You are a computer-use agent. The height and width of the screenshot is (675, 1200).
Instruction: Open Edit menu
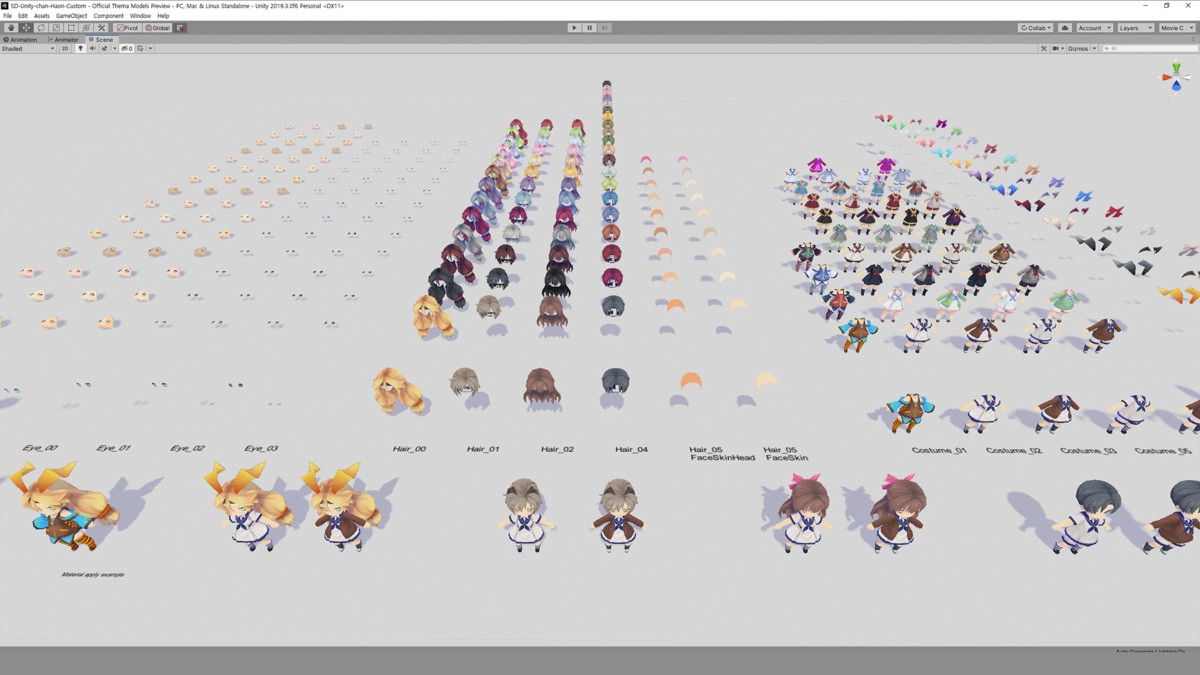point(23,16)
